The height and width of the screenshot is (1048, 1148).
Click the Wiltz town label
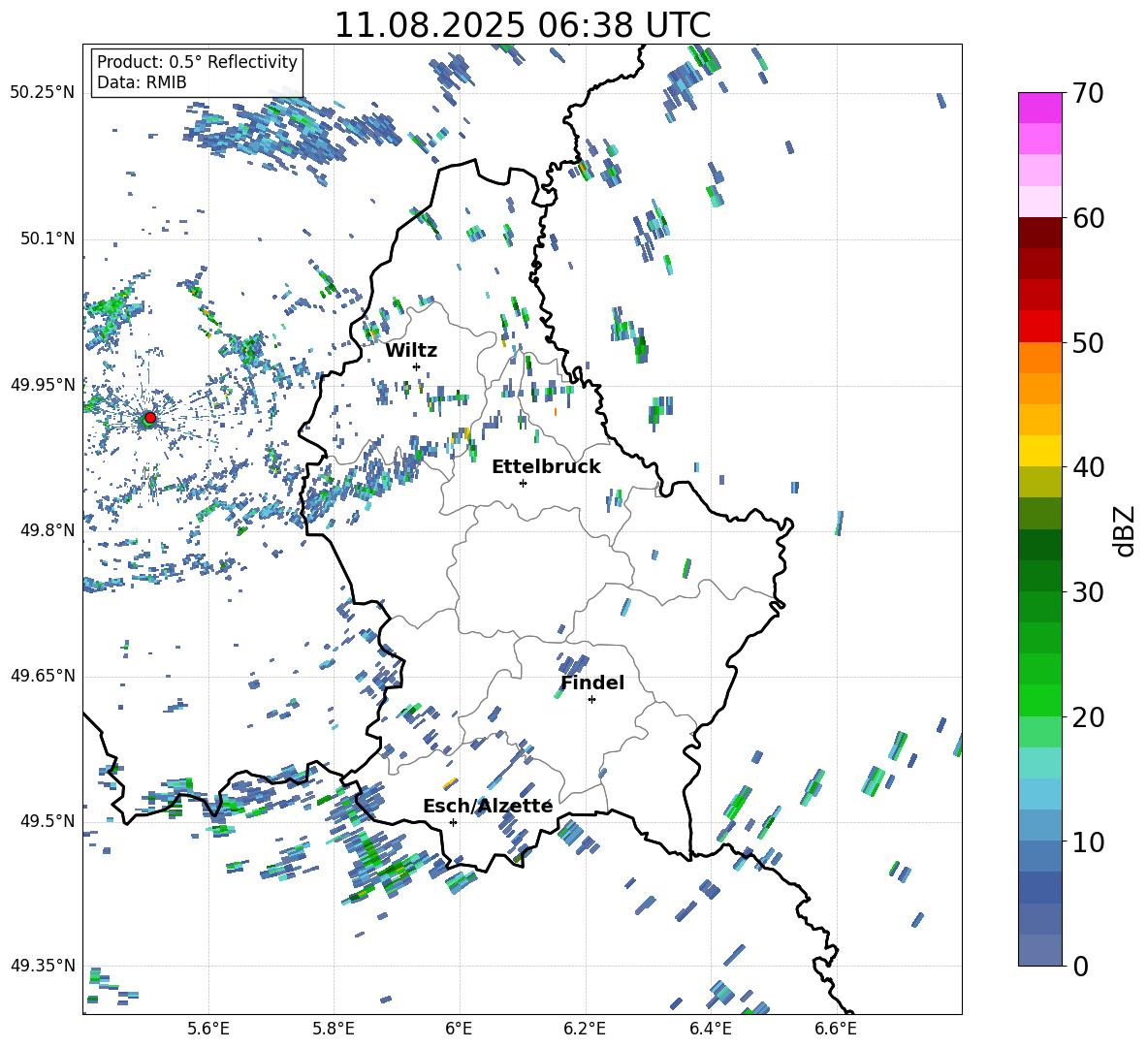[411, 351]
